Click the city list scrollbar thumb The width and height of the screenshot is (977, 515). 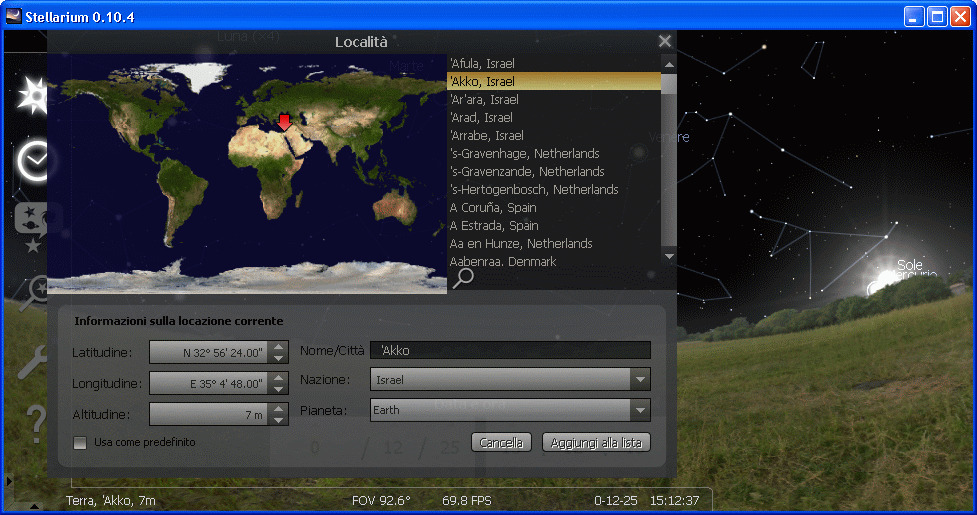click(x=669, y=83)
